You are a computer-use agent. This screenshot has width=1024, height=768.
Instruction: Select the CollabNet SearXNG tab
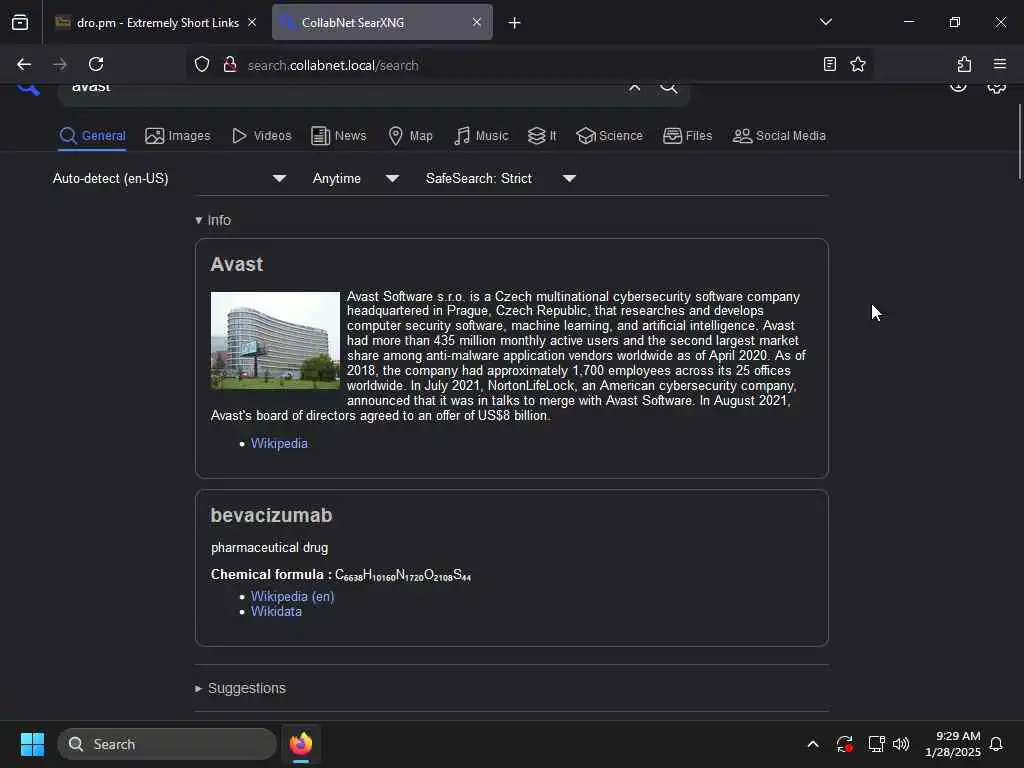point(382,23)
